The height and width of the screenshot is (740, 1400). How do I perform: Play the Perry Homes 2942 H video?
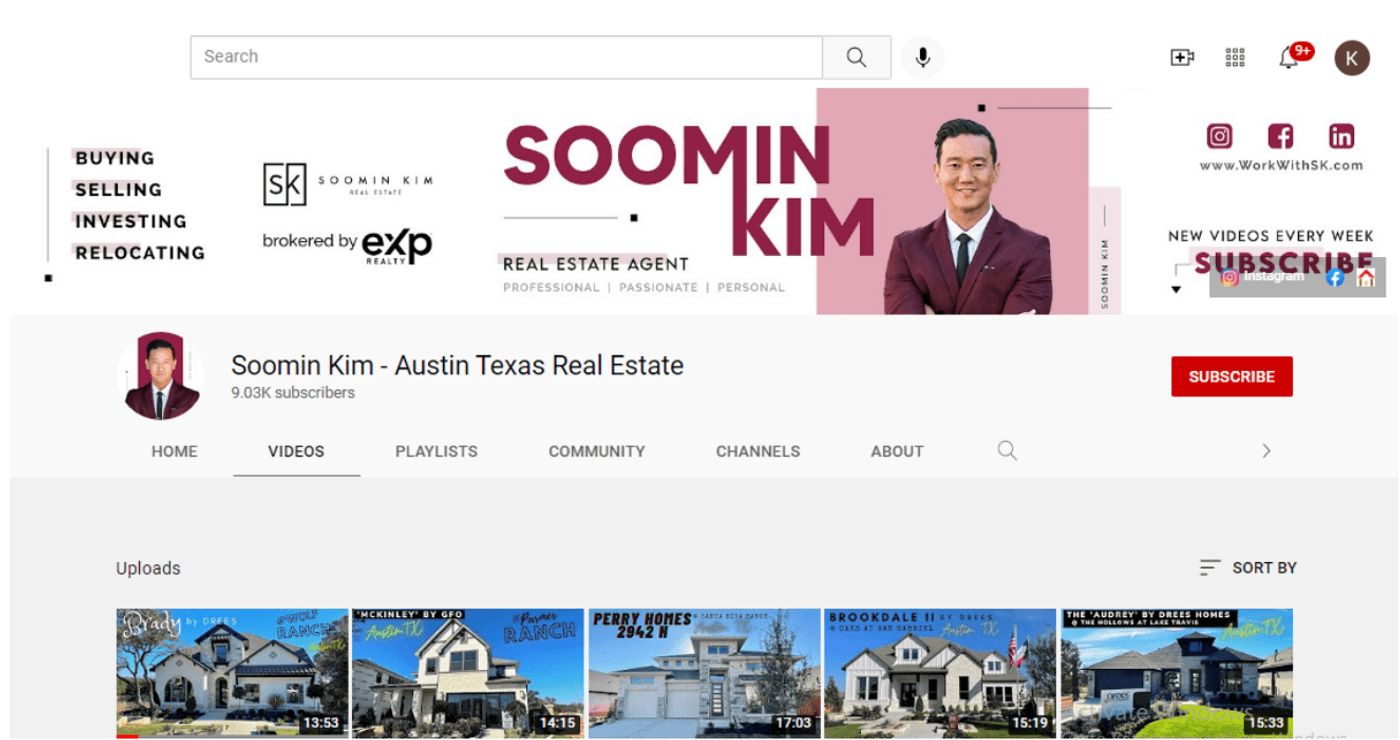704,674
